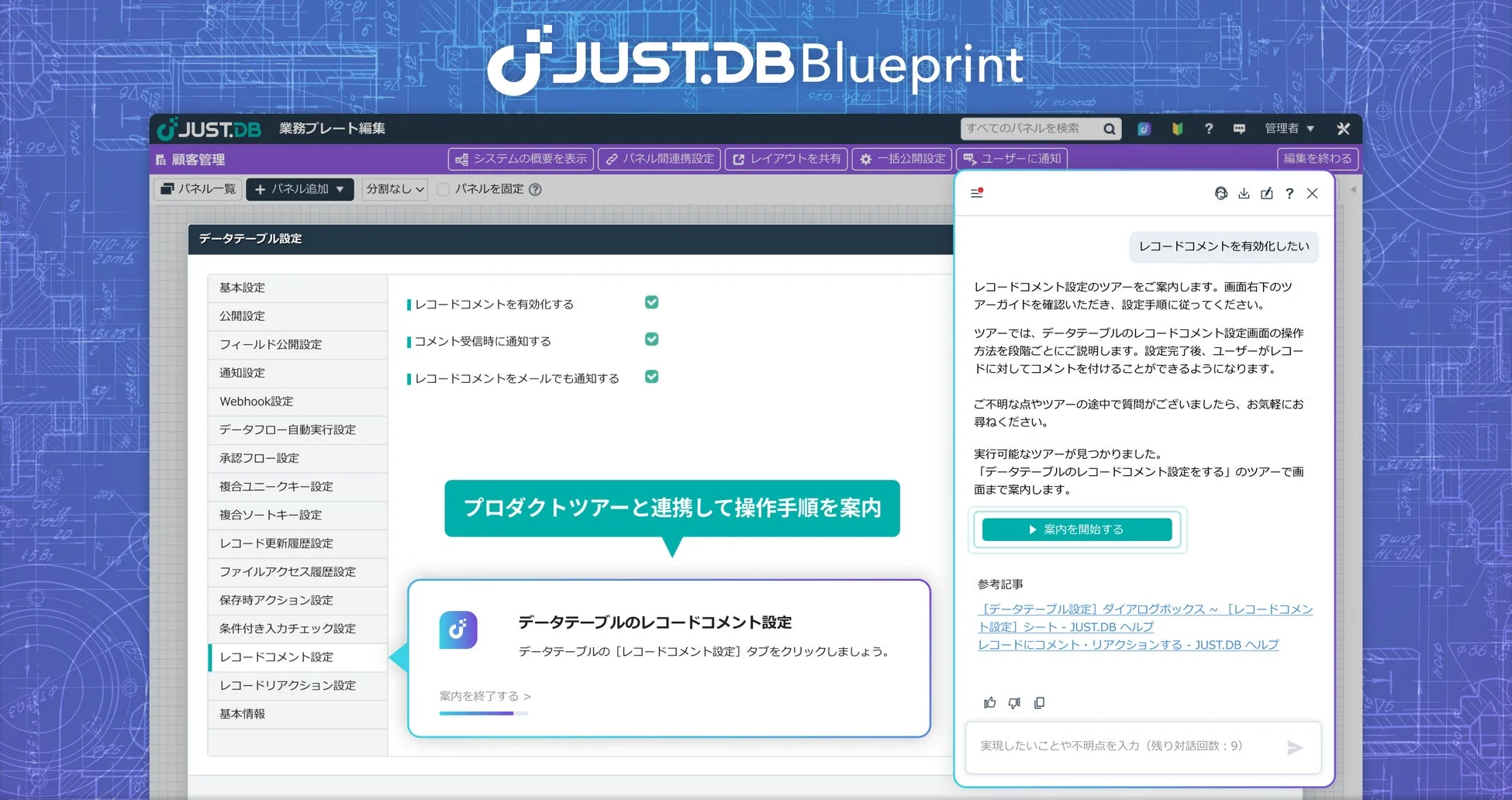Open データテーブル設定 ダイアログボックス help link
This screenshot has height=800, width=1512.
coord(1144,618)
